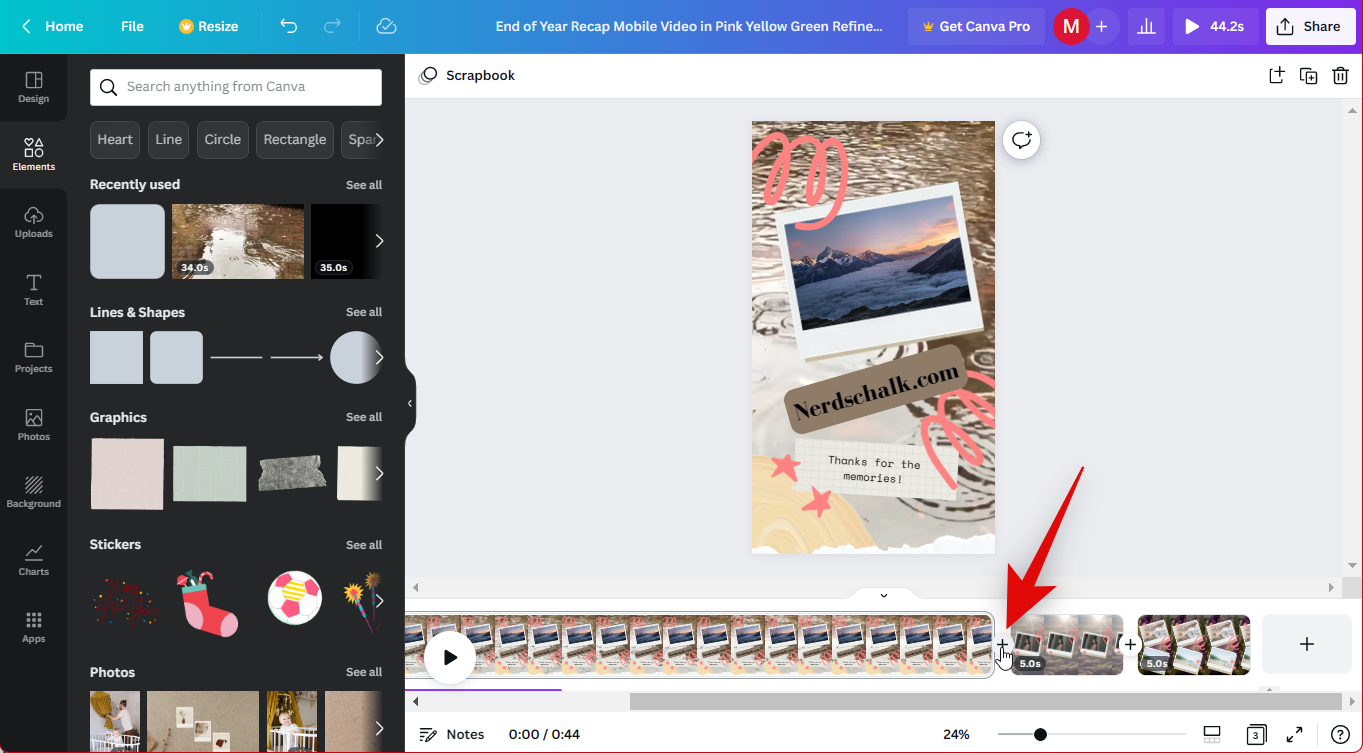The image size is (1363, 753).
Task: Open the Notes panel
Action: pyautogui.click(x=452, y=734)
